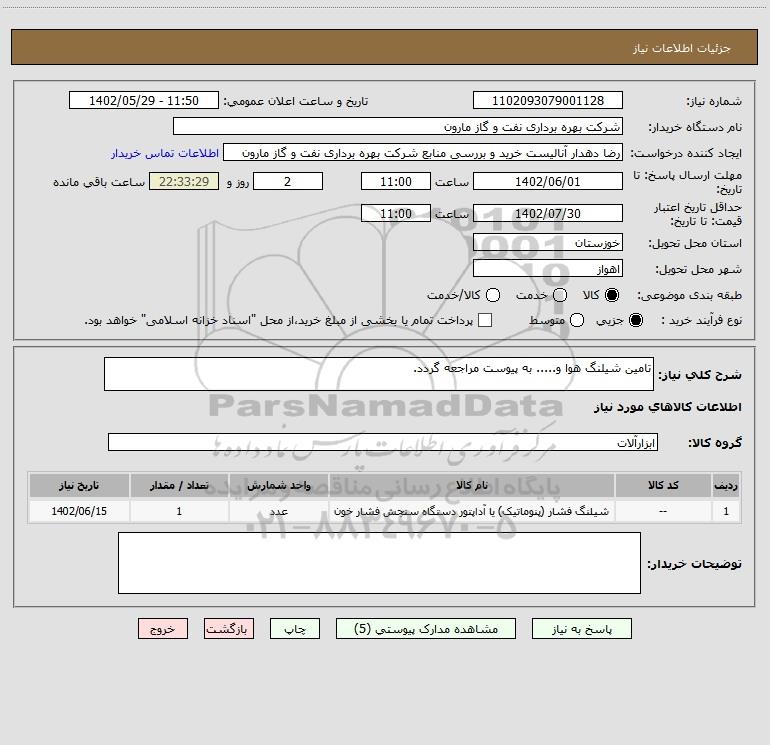Screen dimensions: 770x745
Task: Open the اطلاعات تماس خریدار link
Action: point(165,153)
